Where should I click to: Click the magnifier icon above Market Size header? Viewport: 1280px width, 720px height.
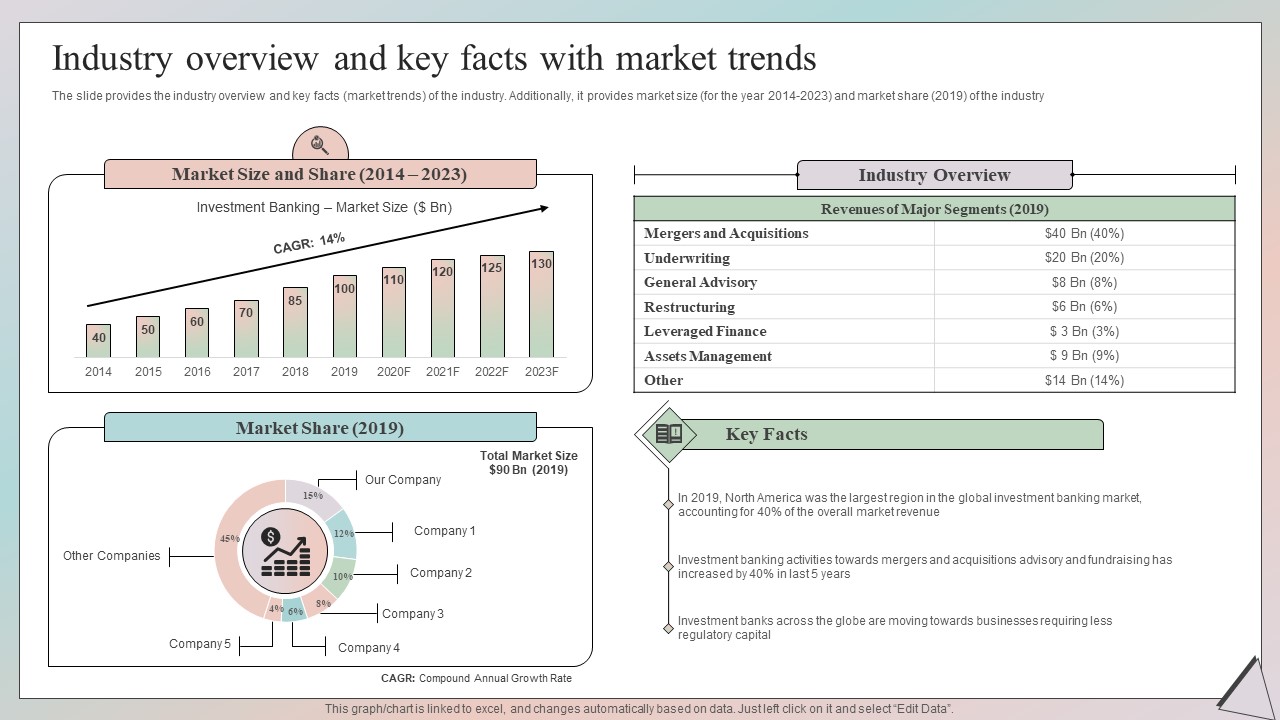pyautogui.click(x=320, y=144)
